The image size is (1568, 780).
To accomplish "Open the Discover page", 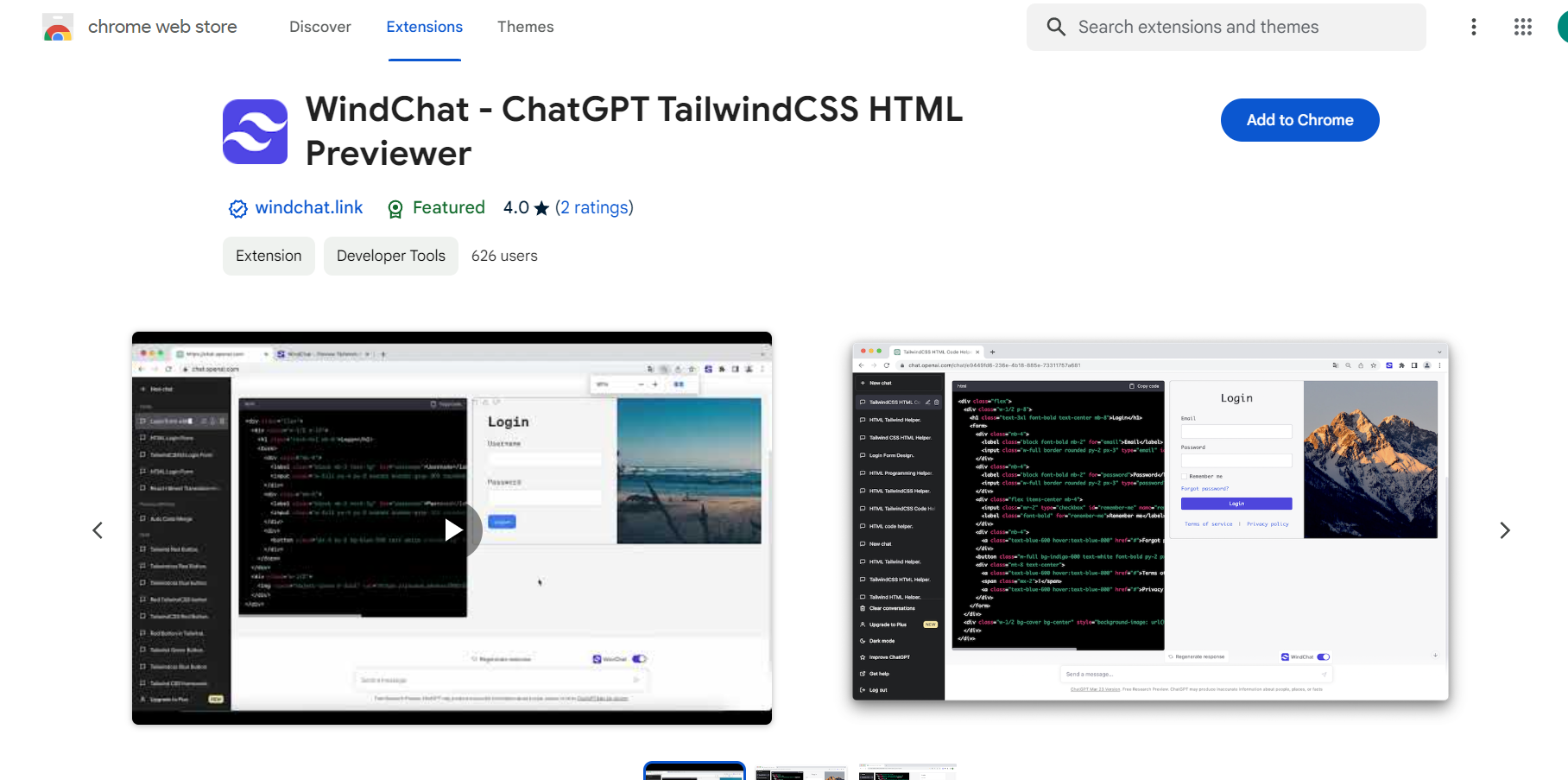I will (x=319, y=27).
